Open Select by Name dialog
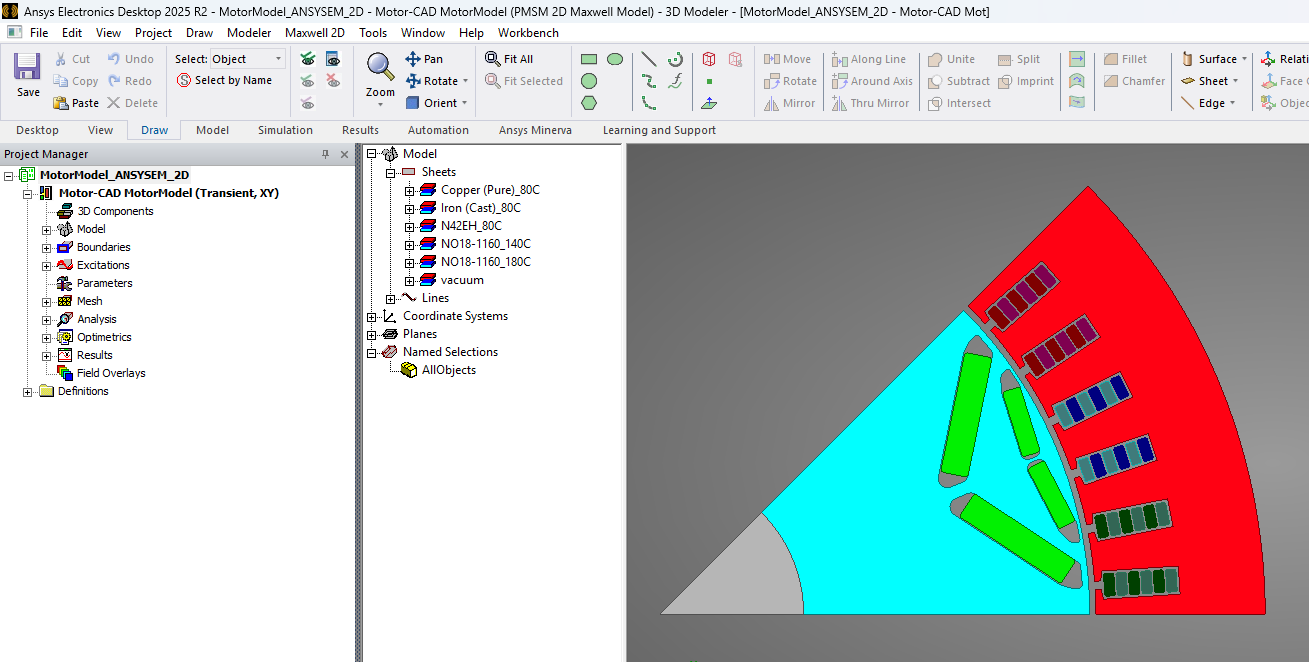 click(x=224, y=80)
